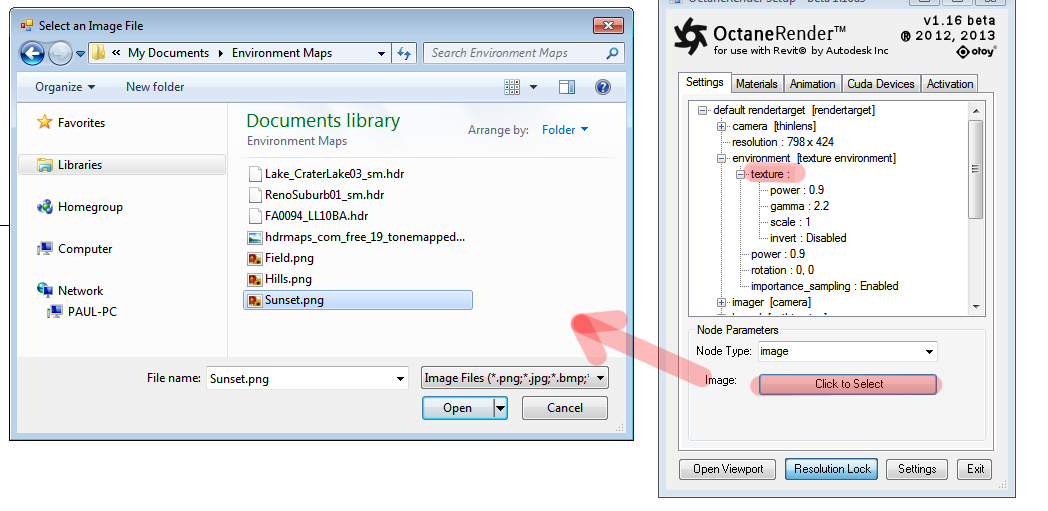The image size is (1048, 511).
Task: Switch to the Settings tab in OctaneRender
Action: (x=704, y=82)
